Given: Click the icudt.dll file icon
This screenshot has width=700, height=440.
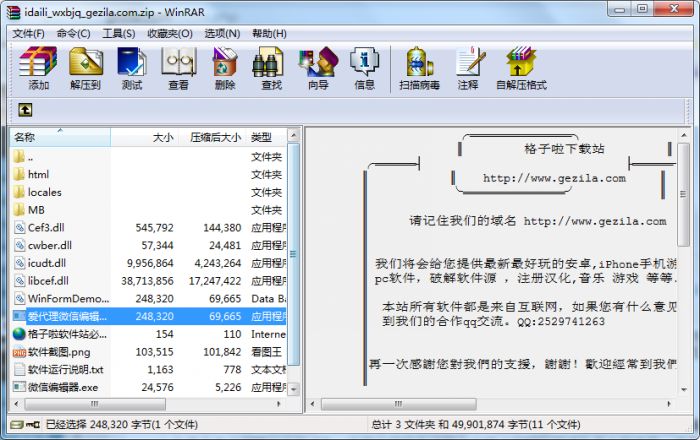Looking at the screenshot, I should (19, 263).
